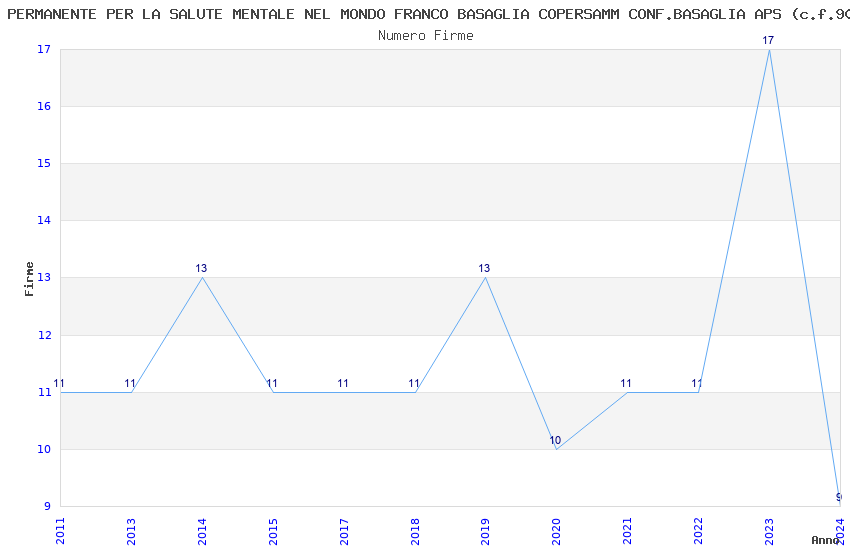Click the x-axis year label 2023
This screenshot has height=550, width=850.
tap(769, 531)
